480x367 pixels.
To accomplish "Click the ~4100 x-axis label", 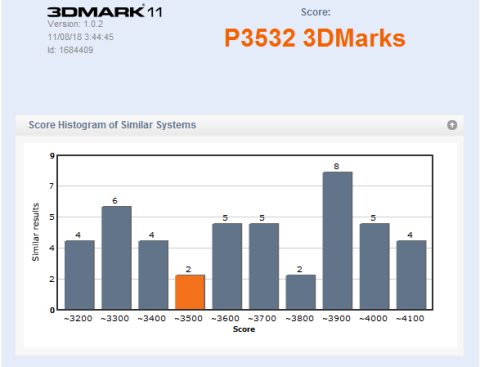I will click(410, 319).
